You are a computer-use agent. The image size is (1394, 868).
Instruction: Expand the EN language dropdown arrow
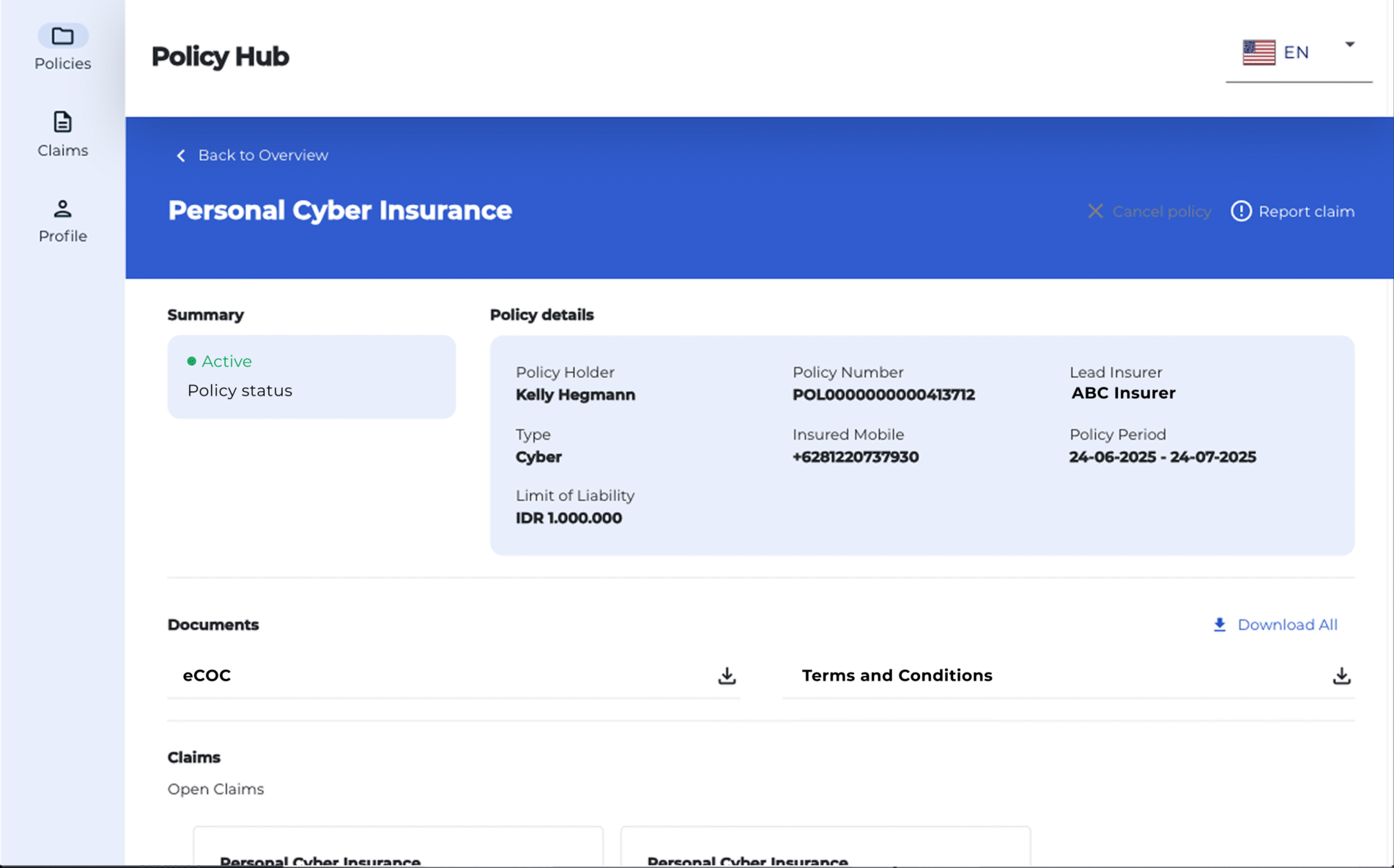coord(1349,44)
